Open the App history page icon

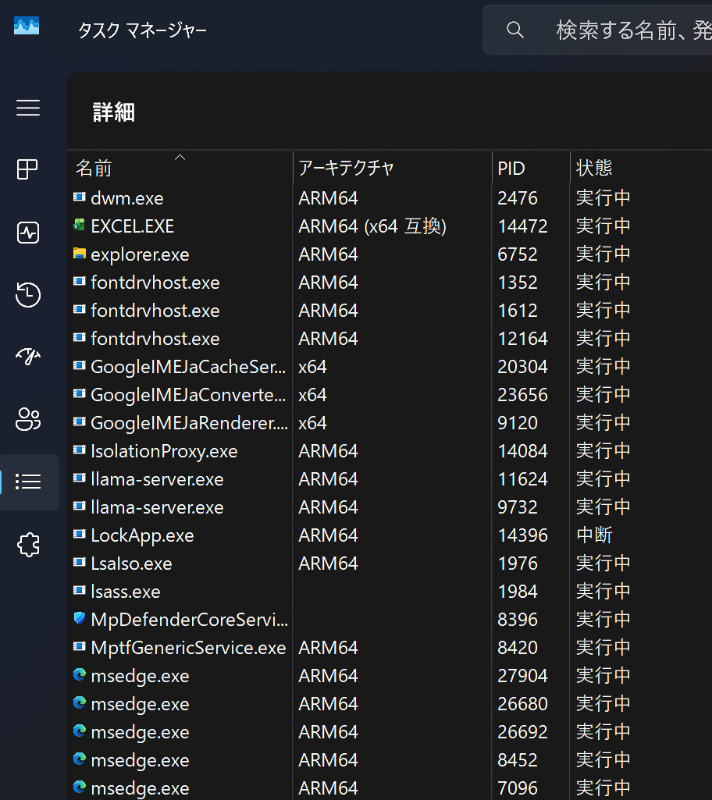coord(28,295)
